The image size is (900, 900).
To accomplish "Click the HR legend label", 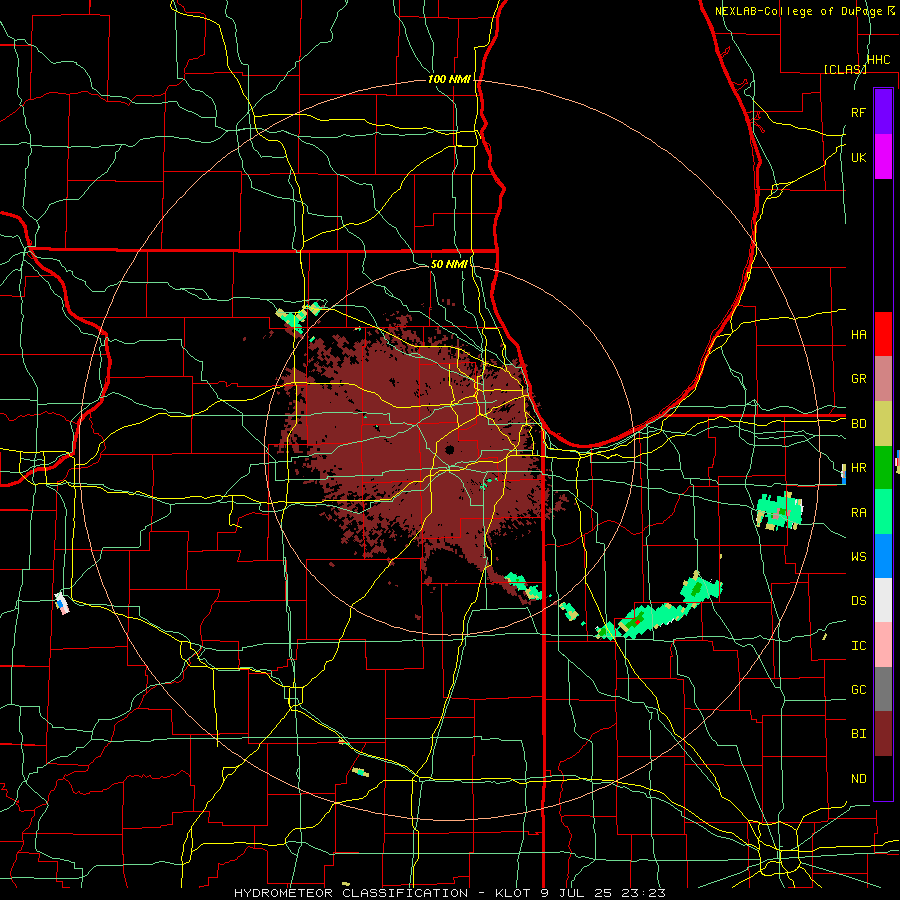I will point(858,468).
